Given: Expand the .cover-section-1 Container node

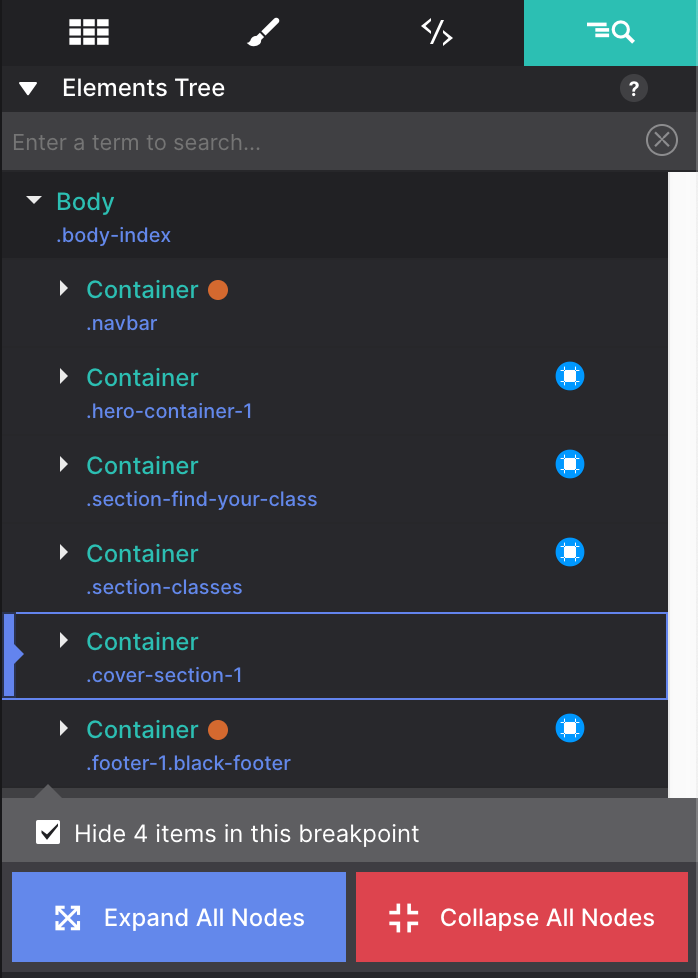Looking at the screenshot, I should [64, 640].
